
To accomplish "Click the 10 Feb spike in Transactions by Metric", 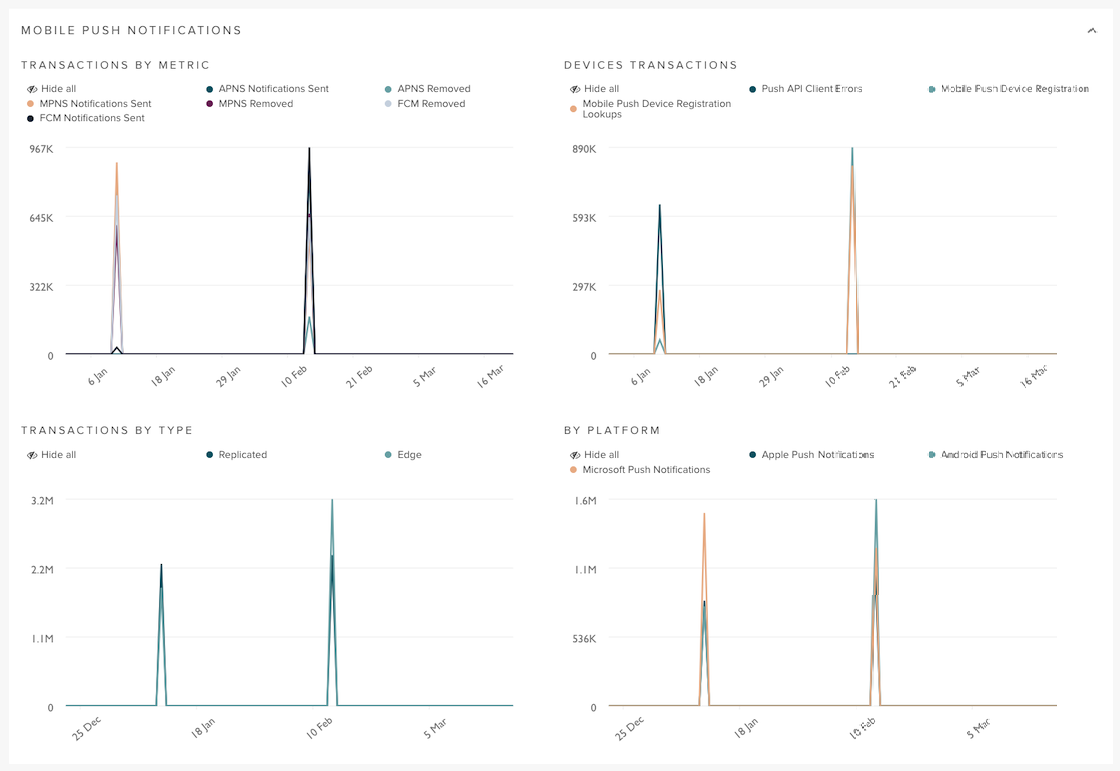I will pos(309,250).
